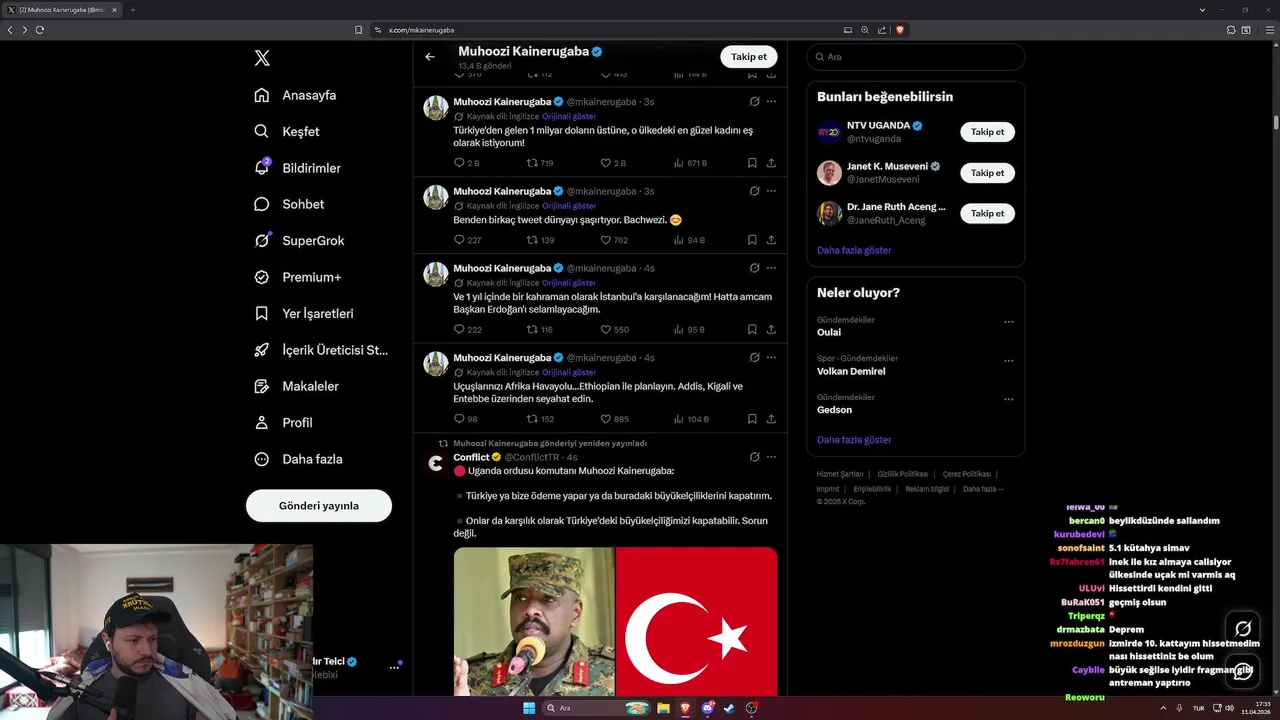The width and height of the screenshot is (1280, 720).
Task: Click the Brave Shields icon in address bar
Action: click(x=899, y=30)
